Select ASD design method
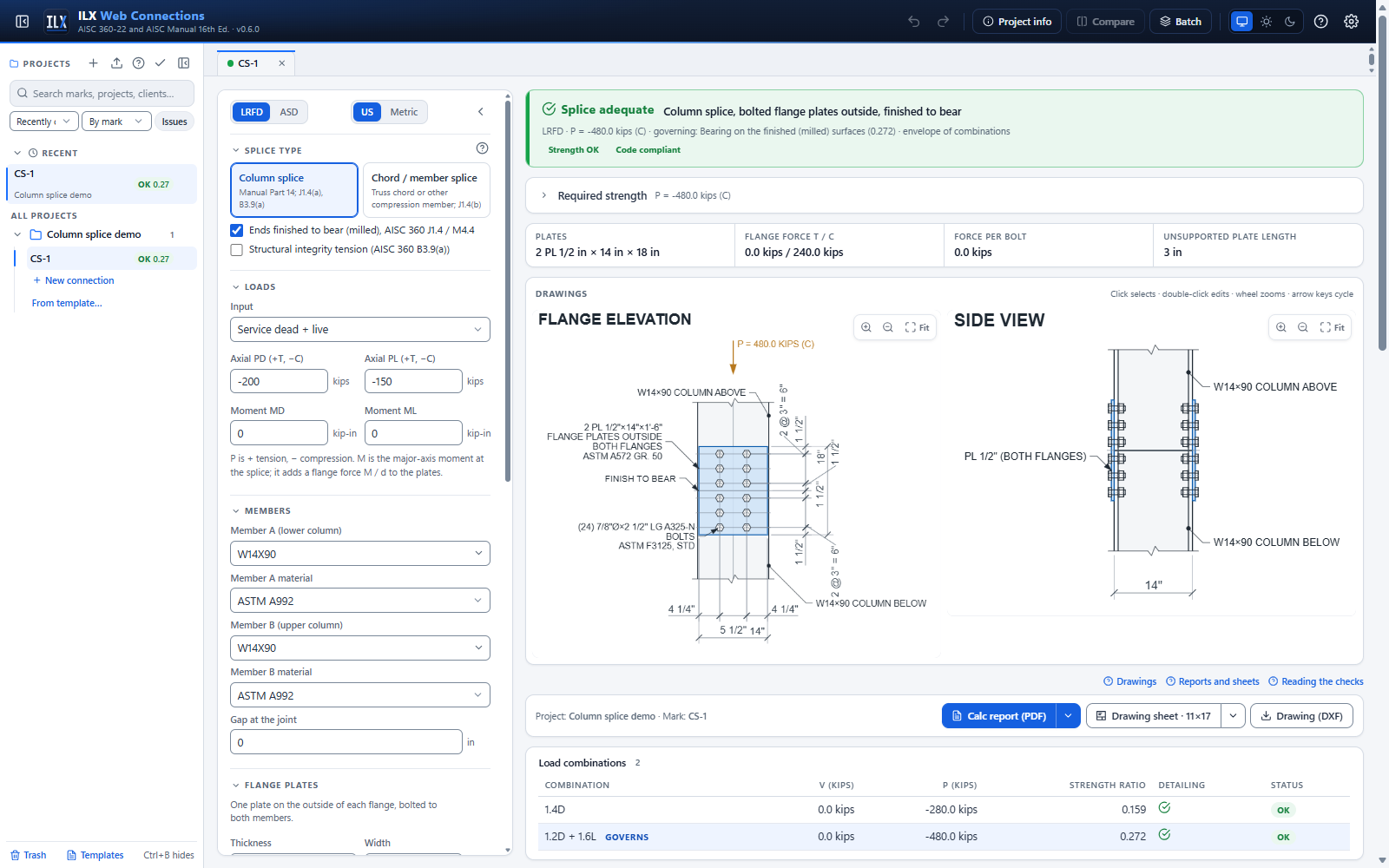 (289, 112)
